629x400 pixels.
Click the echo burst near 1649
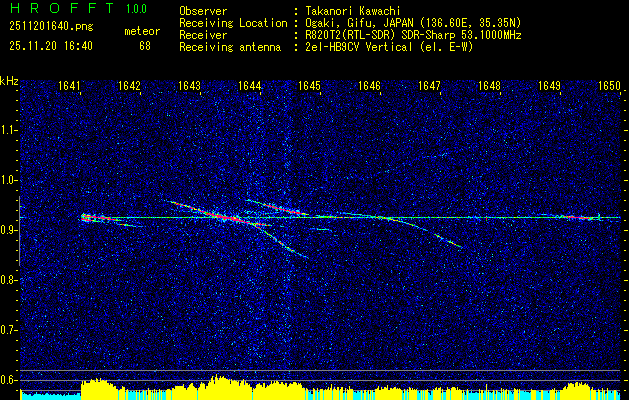pos(580,217)
